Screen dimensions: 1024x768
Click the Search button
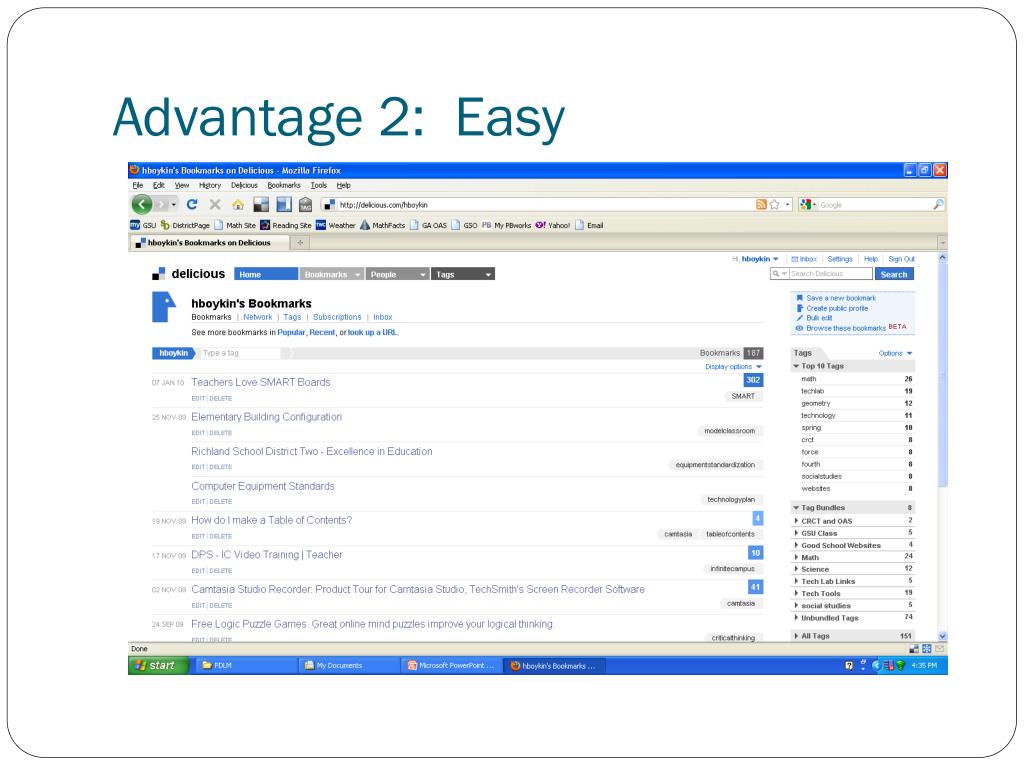[x=894, y=274]
